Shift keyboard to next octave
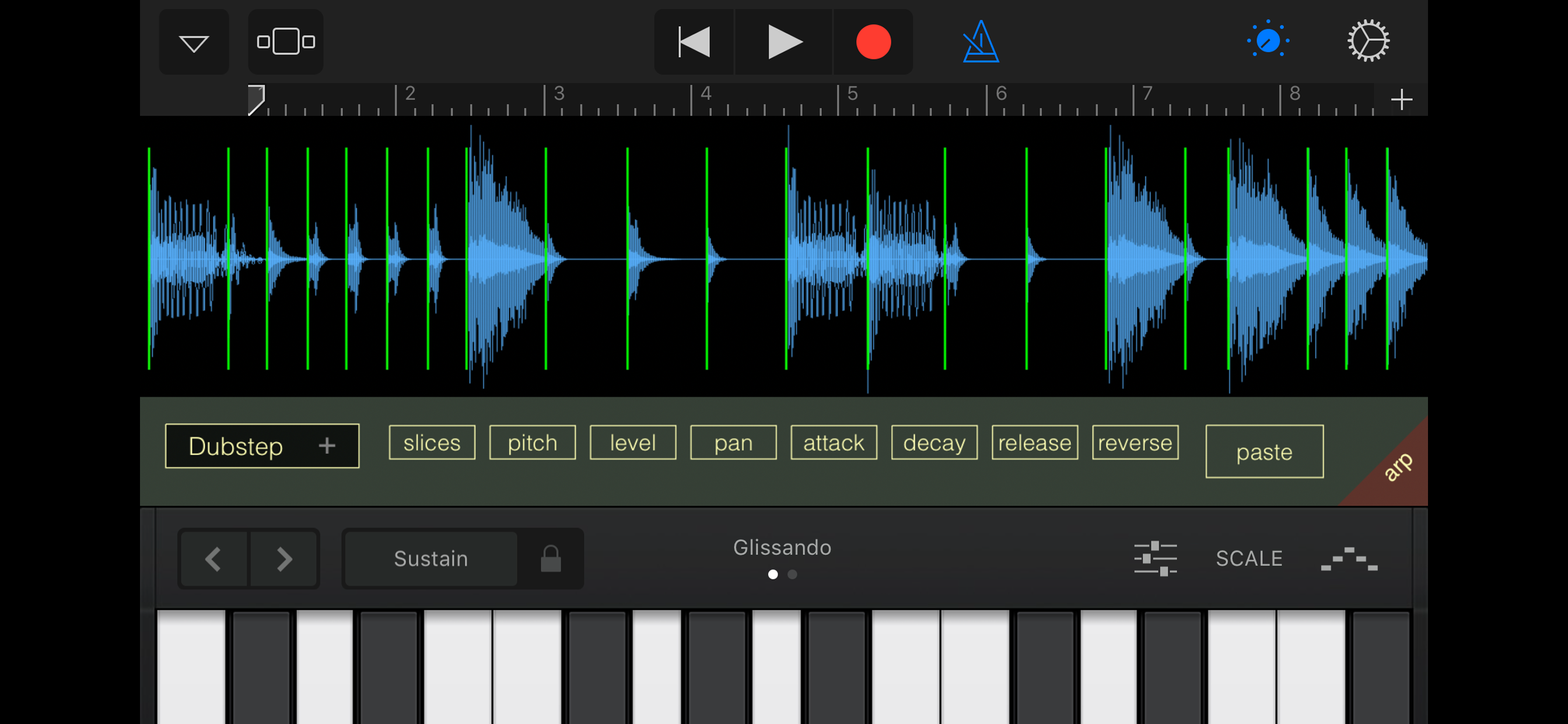Viewport: 1568px width, 724px height. pyautogui.click(x=283, y=558)
